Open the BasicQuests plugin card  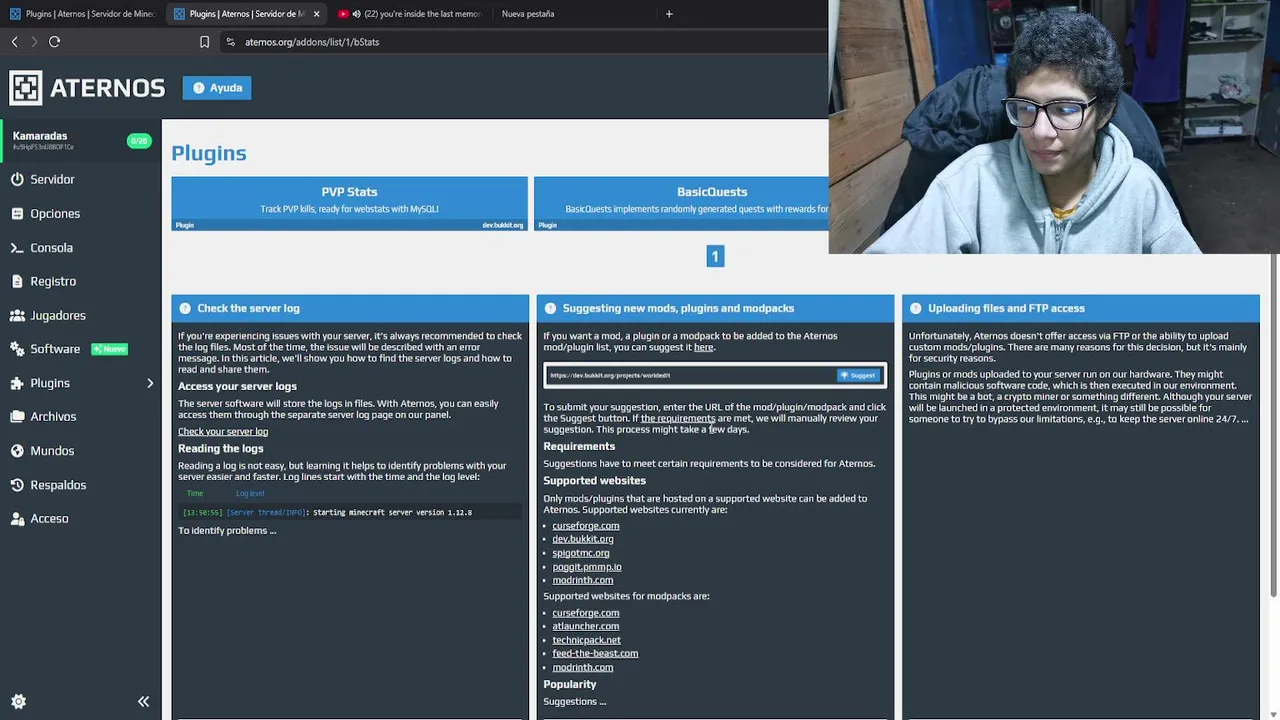coord(681,204)
